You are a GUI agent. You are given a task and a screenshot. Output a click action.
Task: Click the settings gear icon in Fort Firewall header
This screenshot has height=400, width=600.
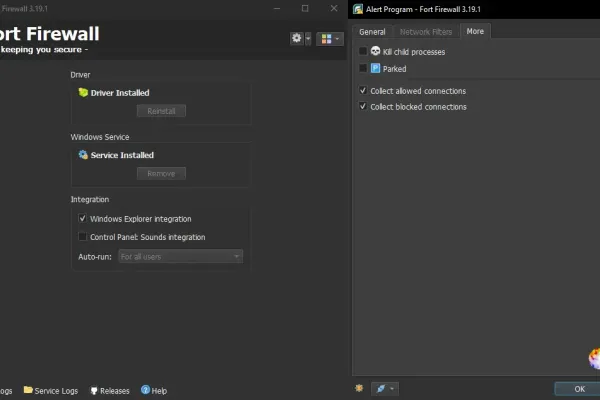297,38
